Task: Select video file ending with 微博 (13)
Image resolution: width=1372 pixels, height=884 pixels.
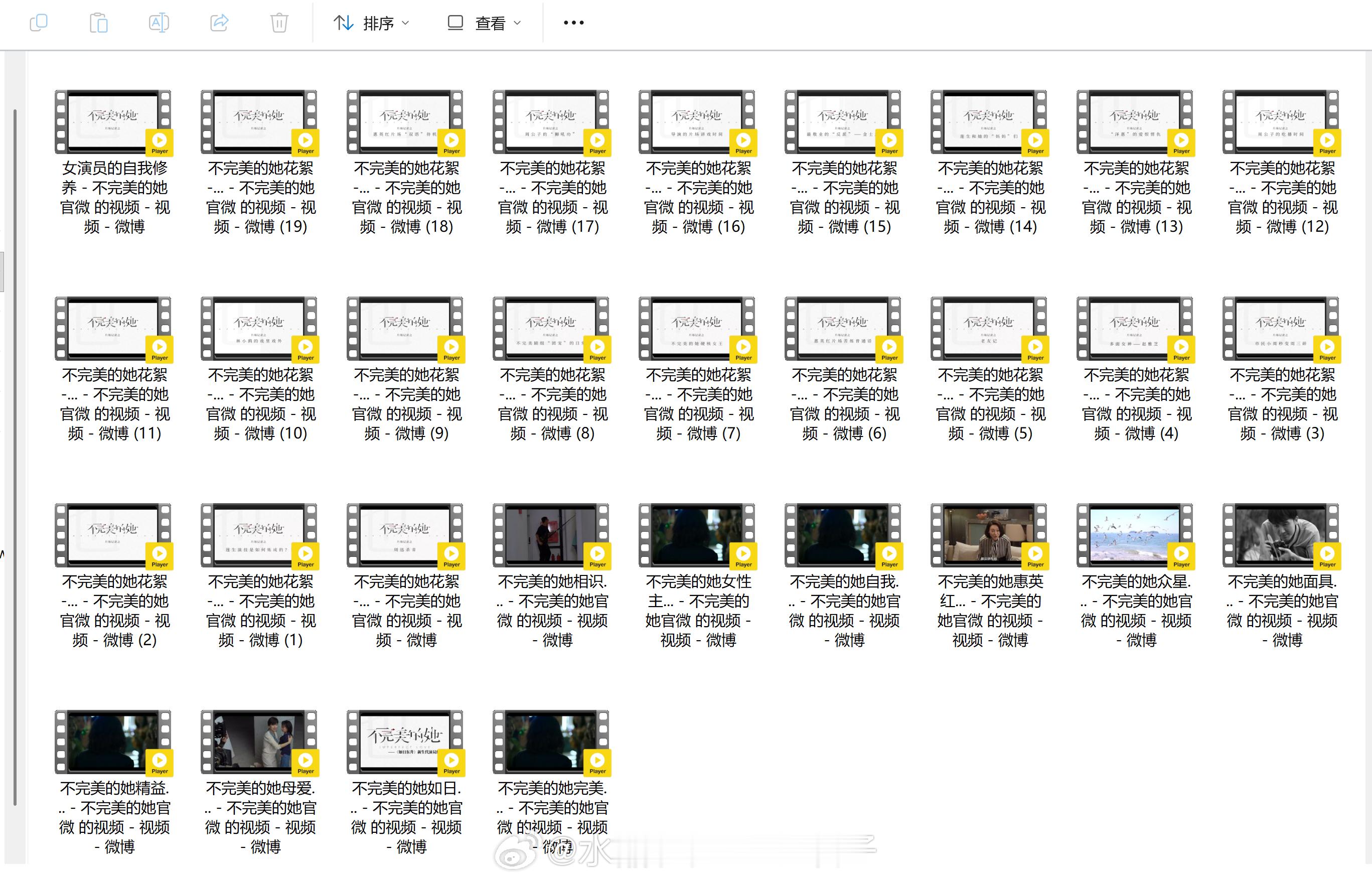Action: [1135, 163]
